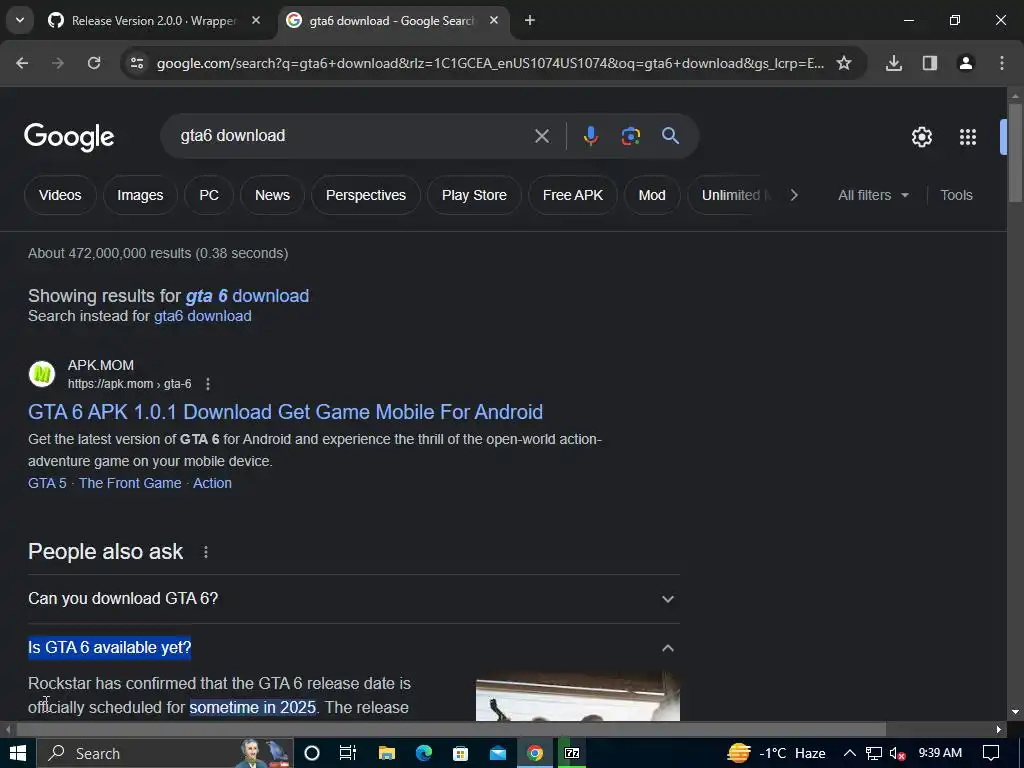Open the Chrome three-dot menu
The height and width of the screenshot is (768, 1024).
(x=1002, y=63)
